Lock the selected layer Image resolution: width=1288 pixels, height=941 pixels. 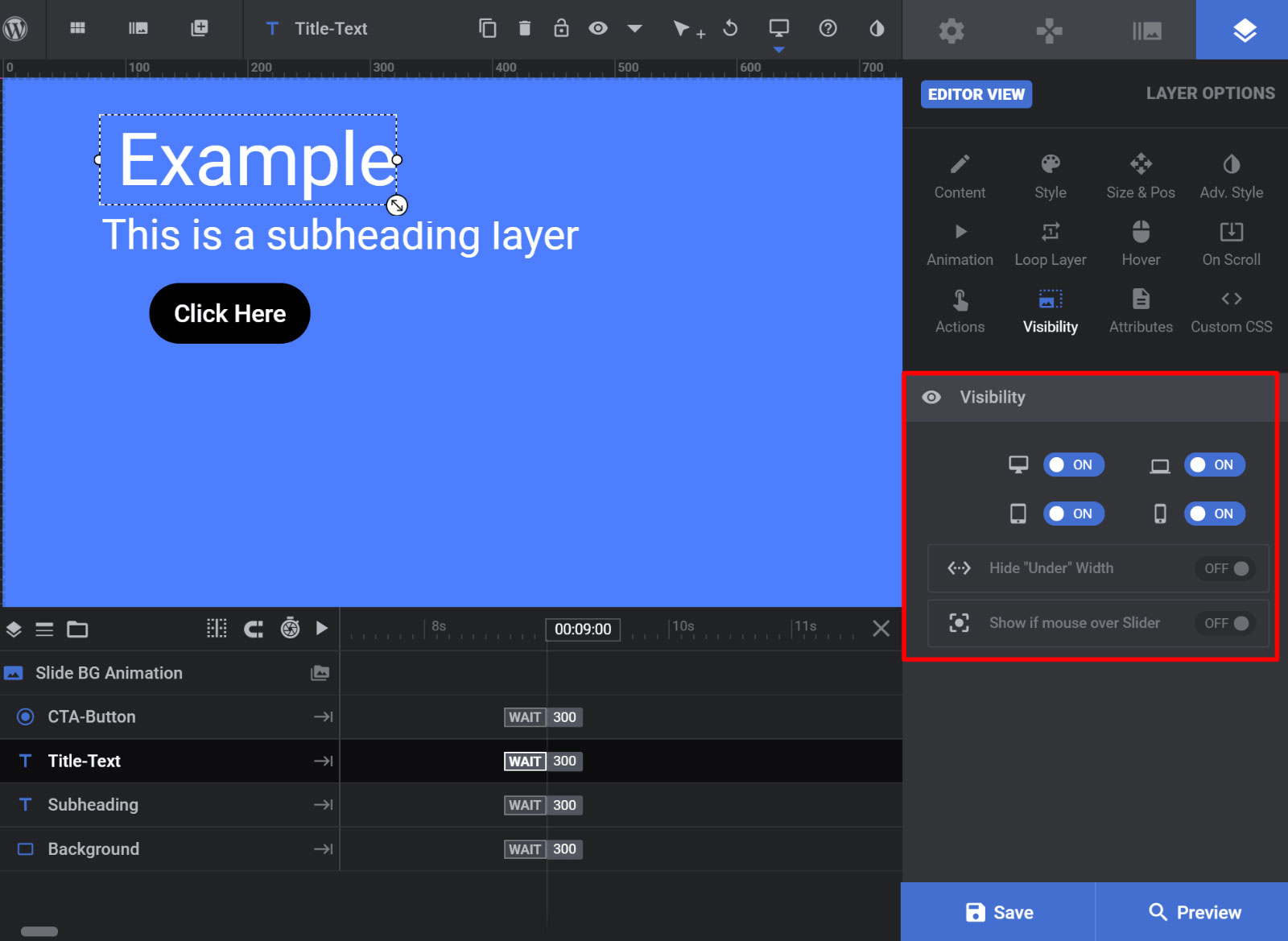tap(561, 28)
